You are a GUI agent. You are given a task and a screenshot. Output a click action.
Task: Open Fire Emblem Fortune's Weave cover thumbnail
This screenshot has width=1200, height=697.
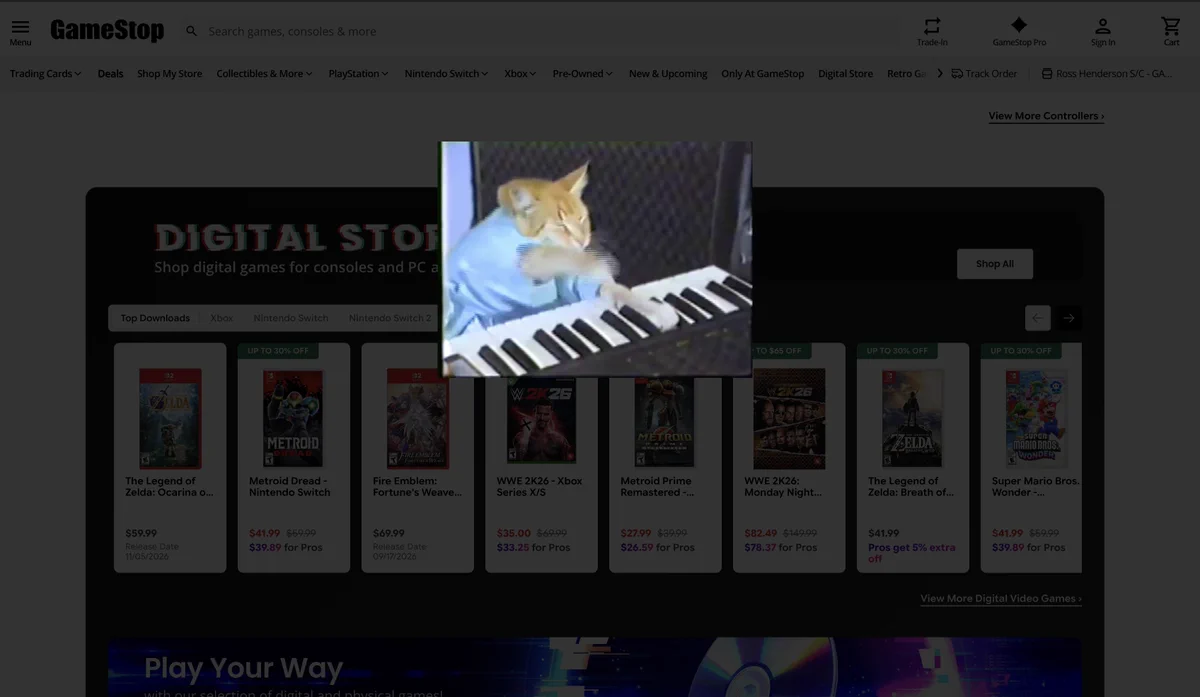418,418
